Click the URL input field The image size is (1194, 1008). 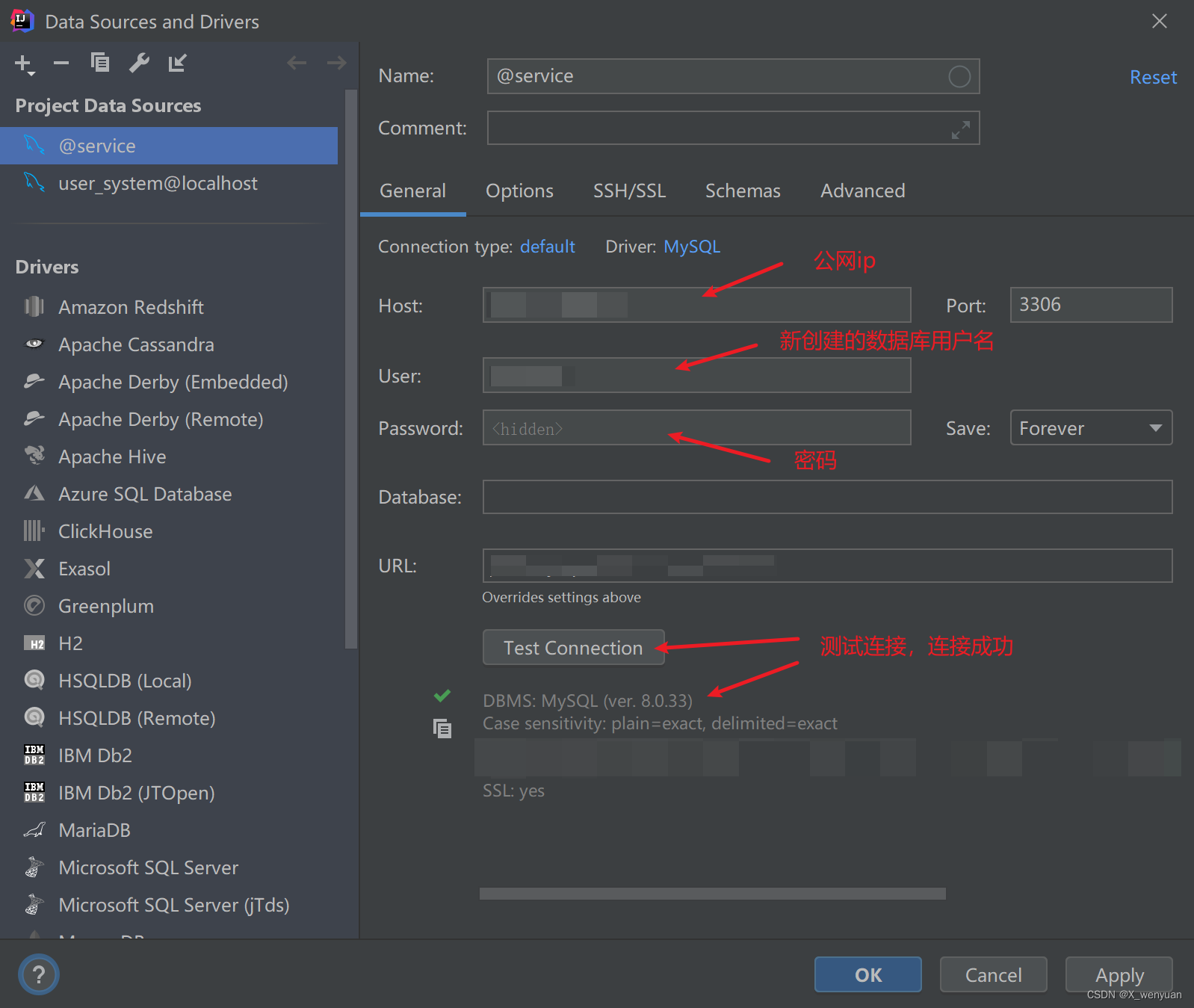pos(827,566)
